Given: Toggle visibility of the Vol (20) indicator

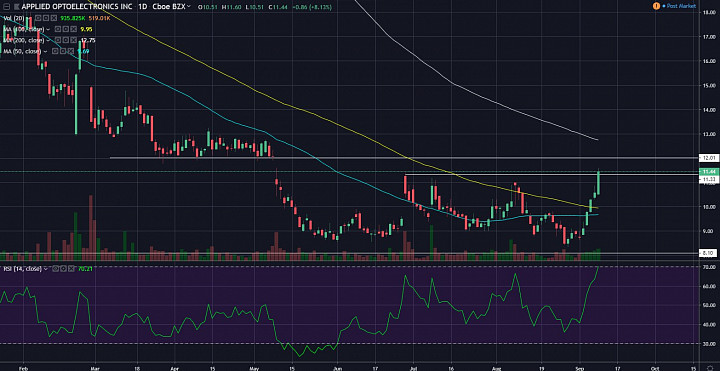Looking at the screenshot, I should point(38,18).
